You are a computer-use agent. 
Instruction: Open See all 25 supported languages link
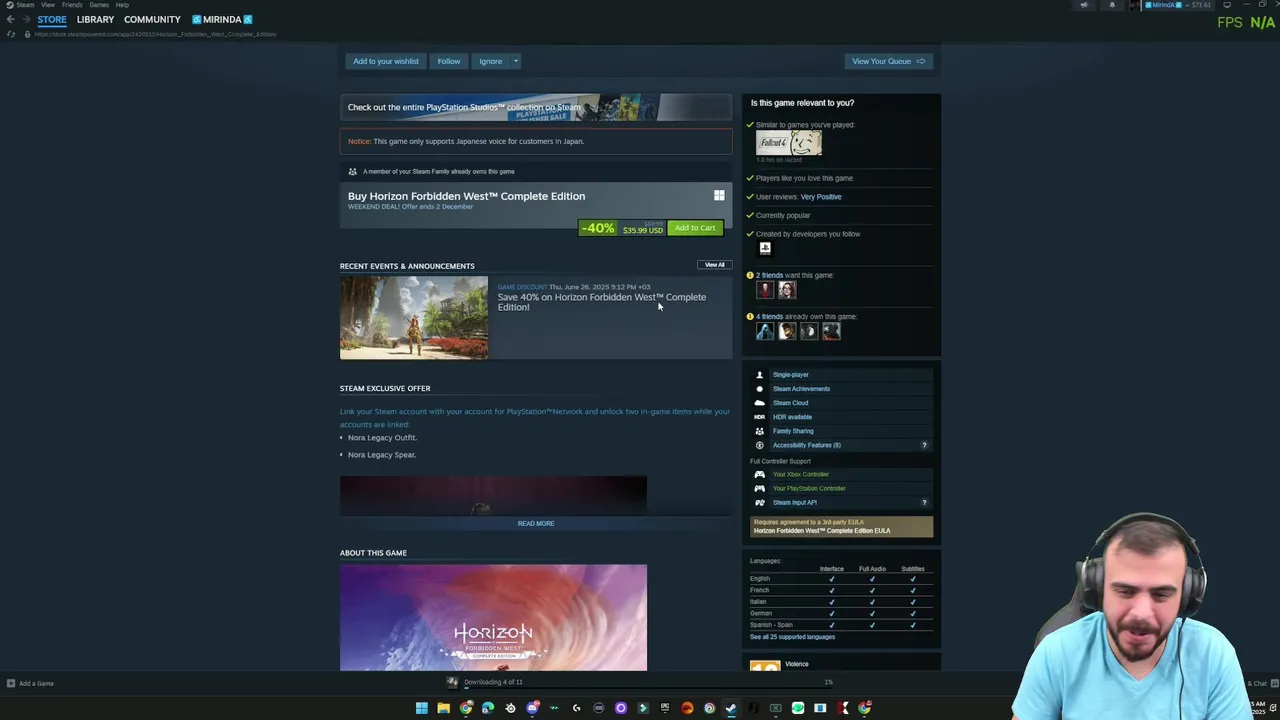(792, 637)
